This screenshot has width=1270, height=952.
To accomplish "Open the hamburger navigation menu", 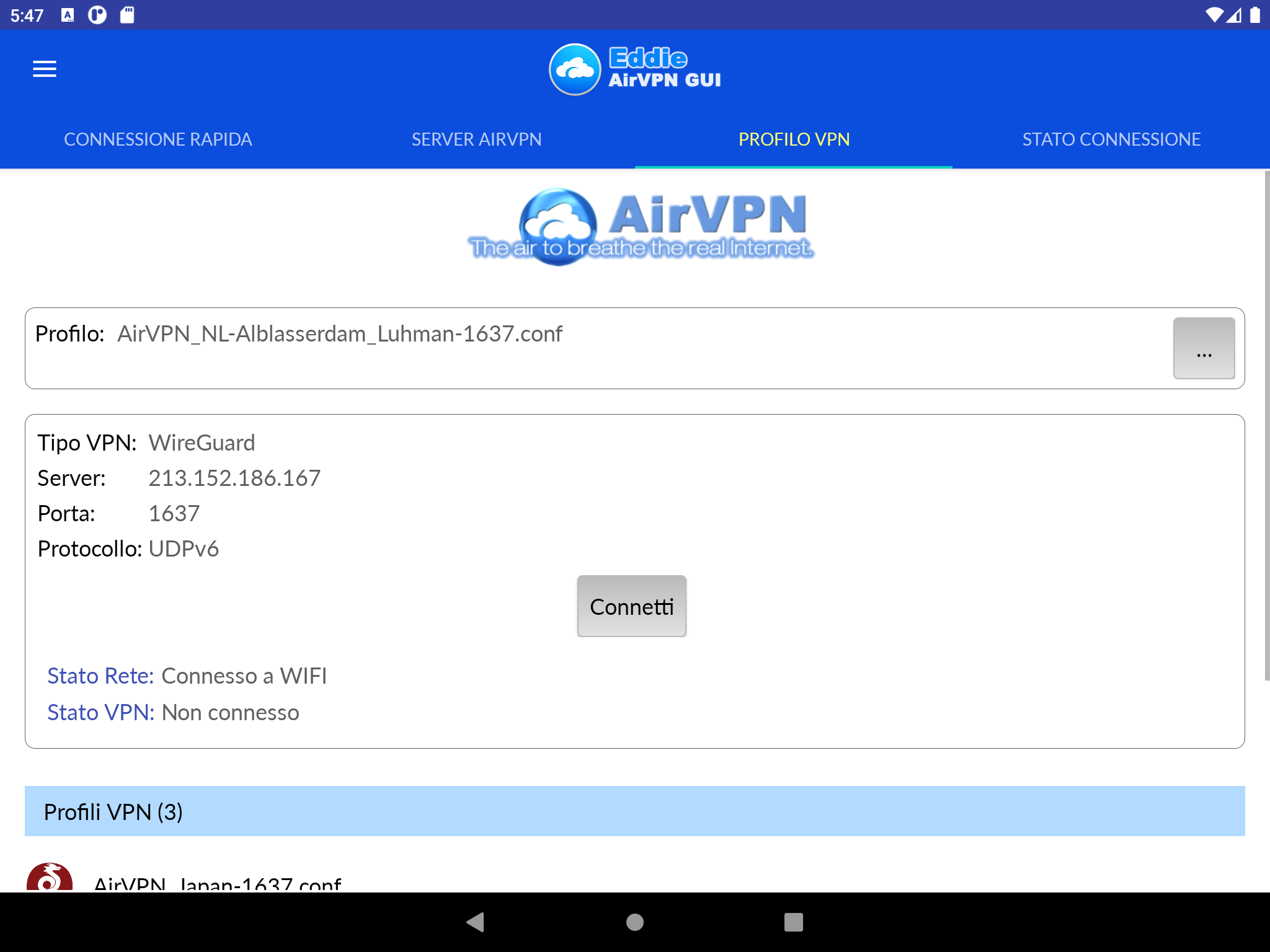I will click(45, 69).
